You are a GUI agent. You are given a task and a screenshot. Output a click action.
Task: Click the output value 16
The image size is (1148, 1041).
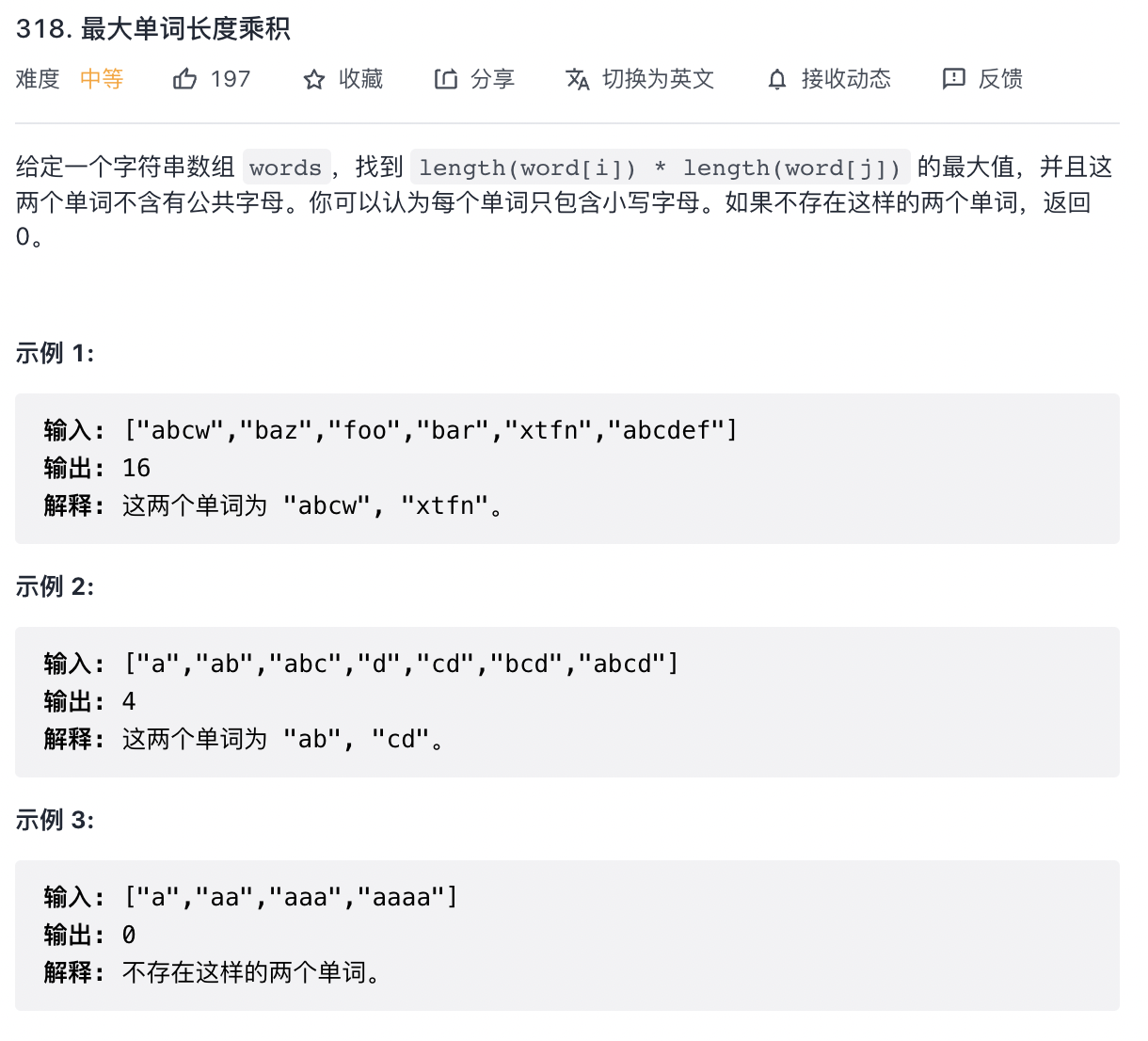[136, 468]
